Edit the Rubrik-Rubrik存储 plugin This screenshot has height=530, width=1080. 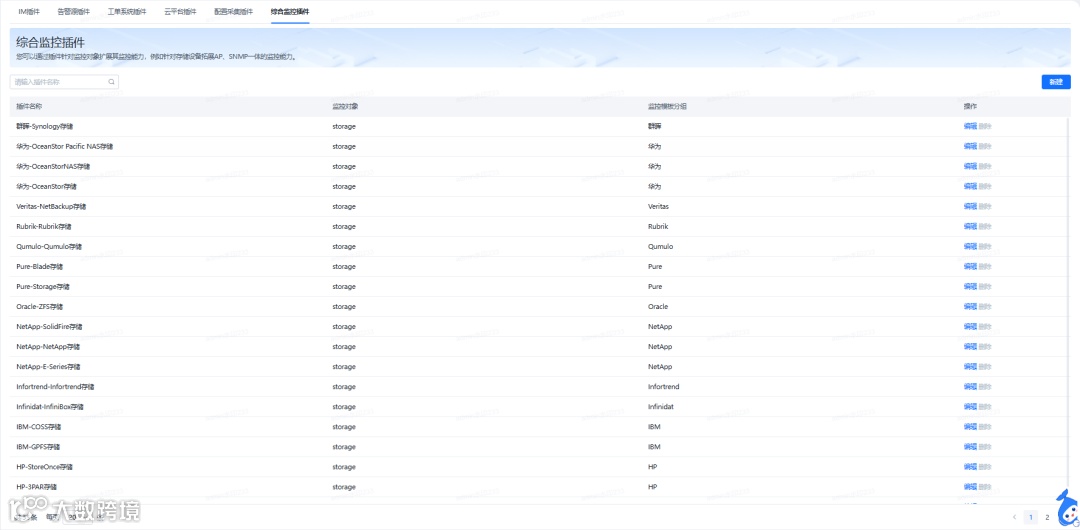pyautogui.click(x=970, y=227)
